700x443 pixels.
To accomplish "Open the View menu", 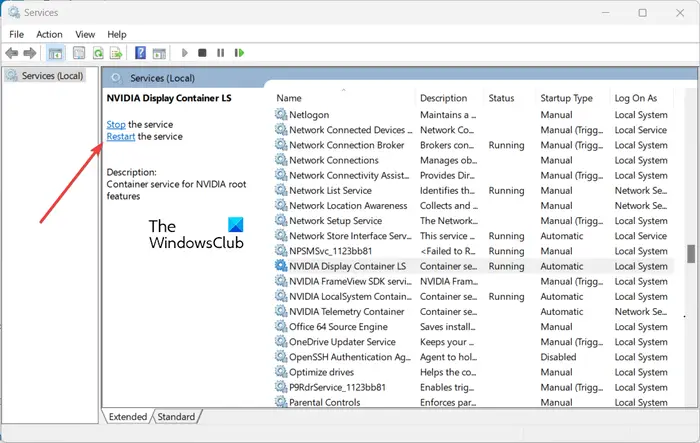I will 85,34.
